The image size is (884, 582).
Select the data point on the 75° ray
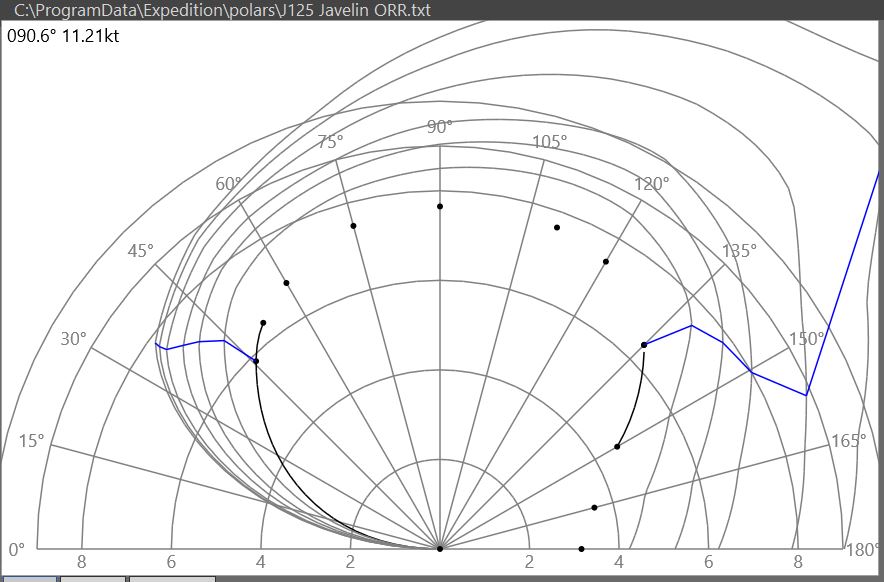tap(353, 226)
